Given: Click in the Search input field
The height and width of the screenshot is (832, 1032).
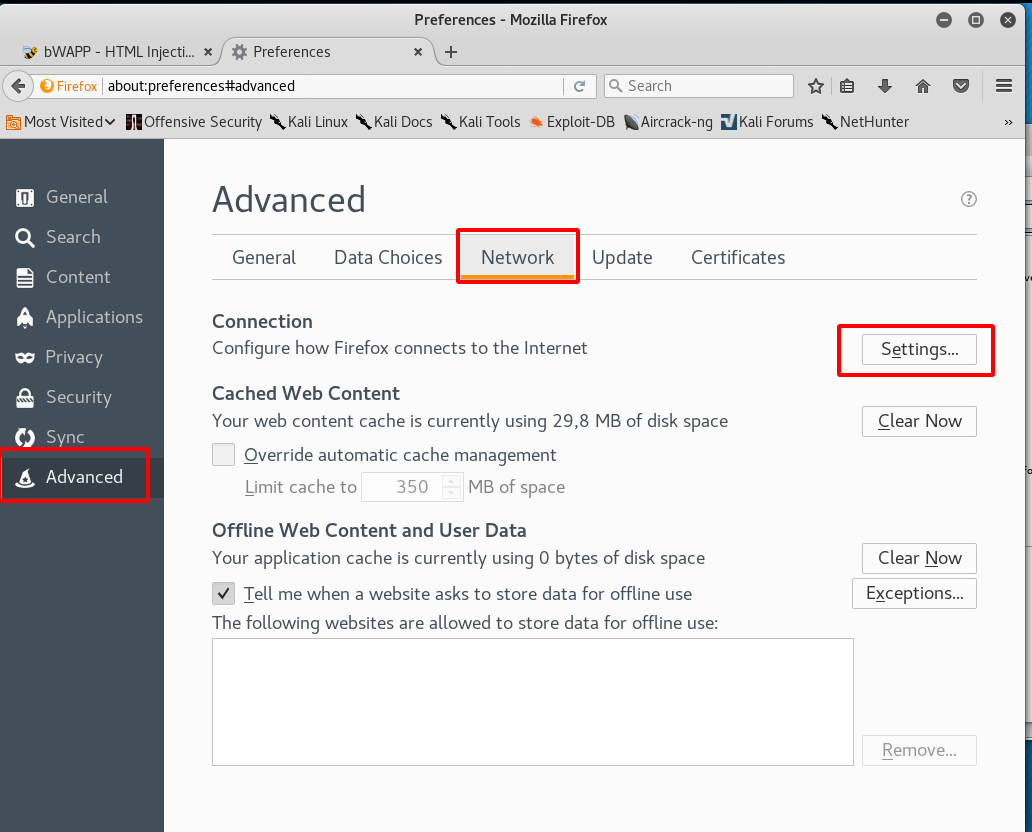Looking at the screenshot, I should 705,86.
